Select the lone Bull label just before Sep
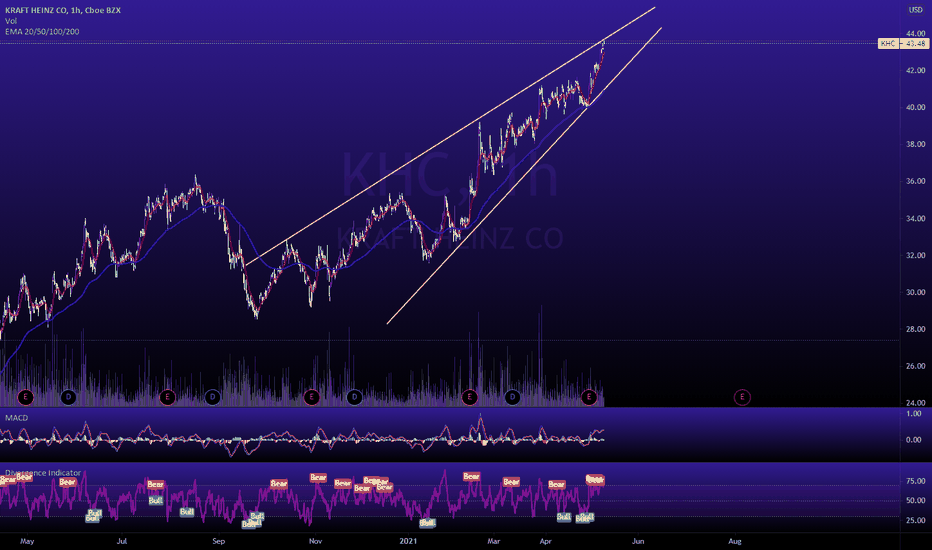Image resolution: width=932 pixels, height=550 pixels. [187, 512]
